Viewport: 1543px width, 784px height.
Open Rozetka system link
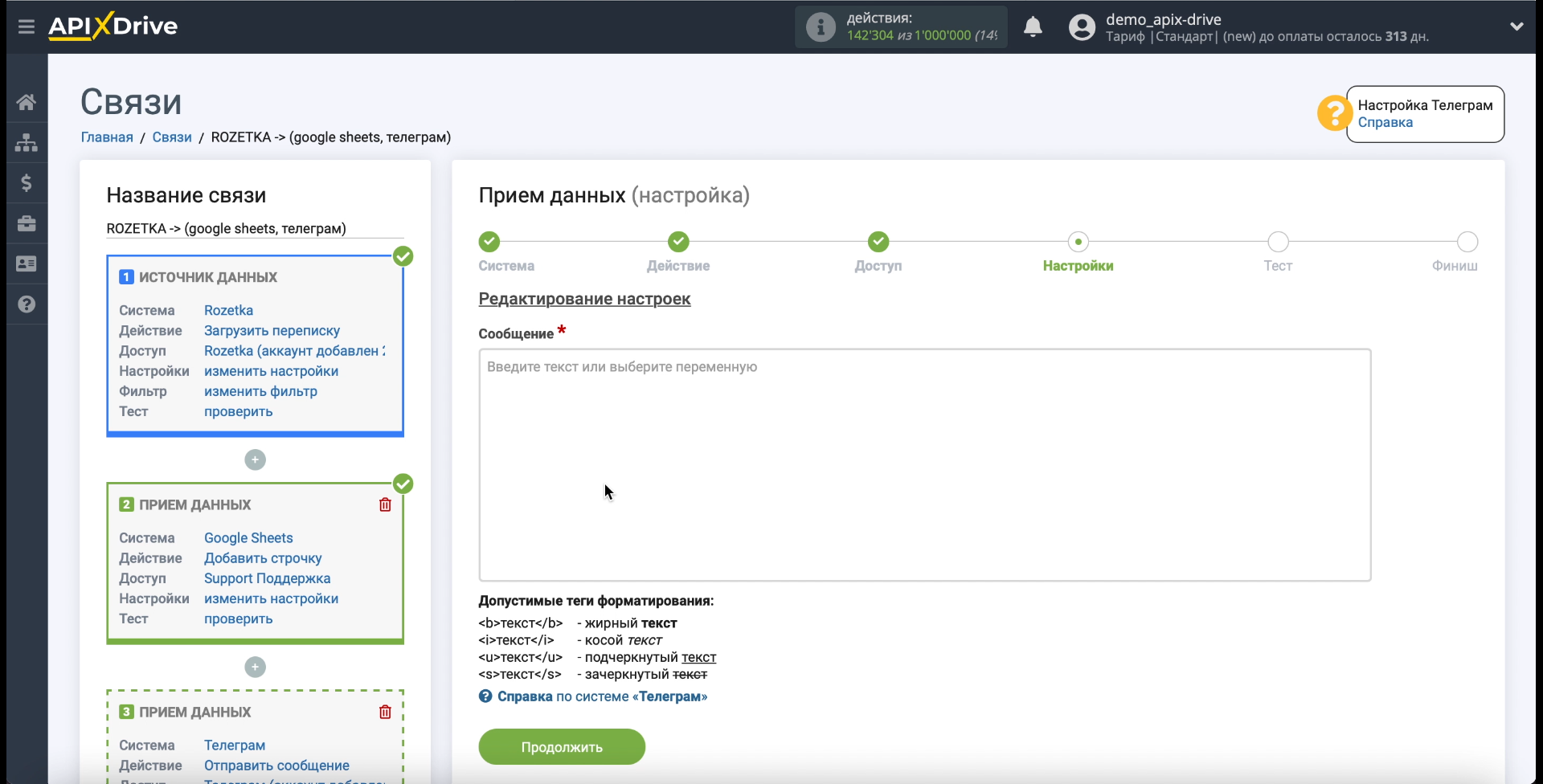[228, 310]
